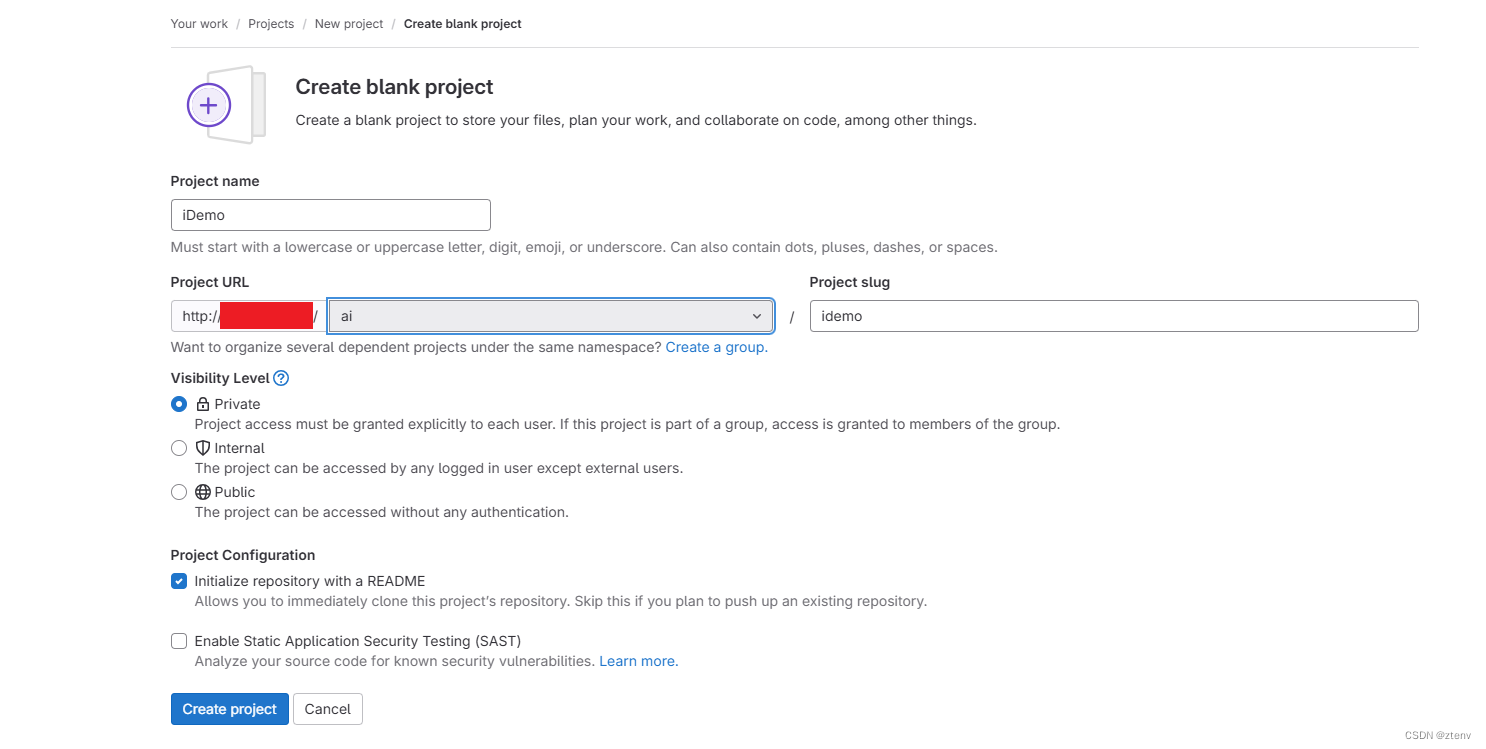Open Projects breadcrumb item
Screen dimensions: 1486x749
point(271,23)
